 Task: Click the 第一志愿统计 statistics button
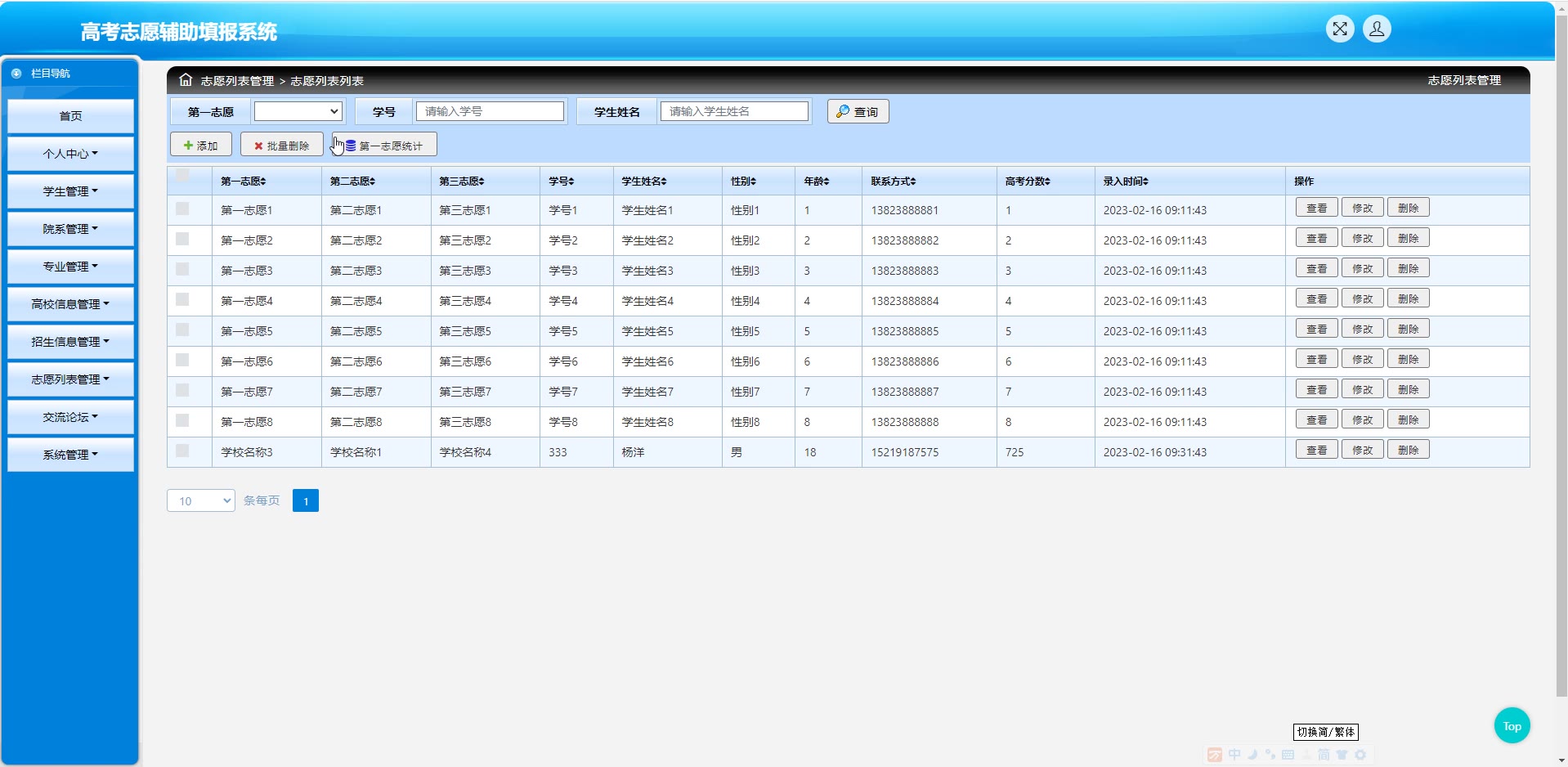384,146
